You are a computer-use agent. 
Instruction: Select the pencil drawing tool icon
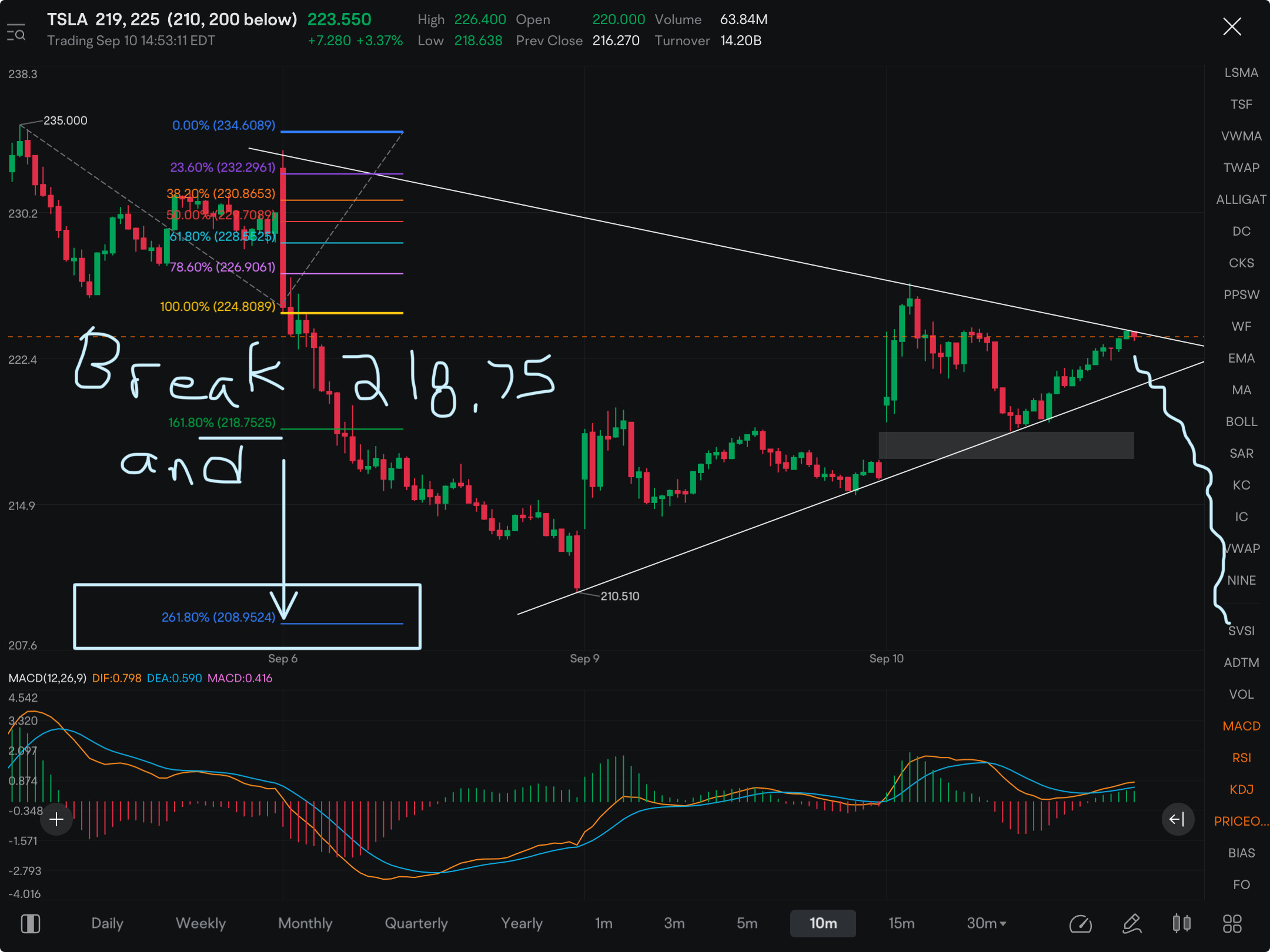tap(1132, 923)
